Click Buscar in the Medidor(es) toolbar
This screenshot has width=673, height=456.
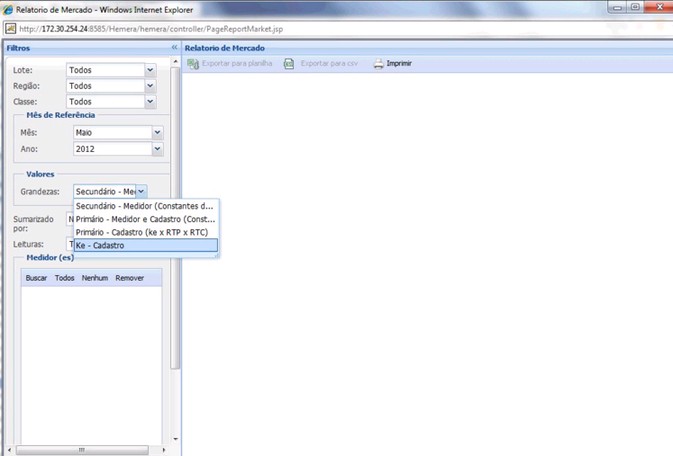pos(36,277)
